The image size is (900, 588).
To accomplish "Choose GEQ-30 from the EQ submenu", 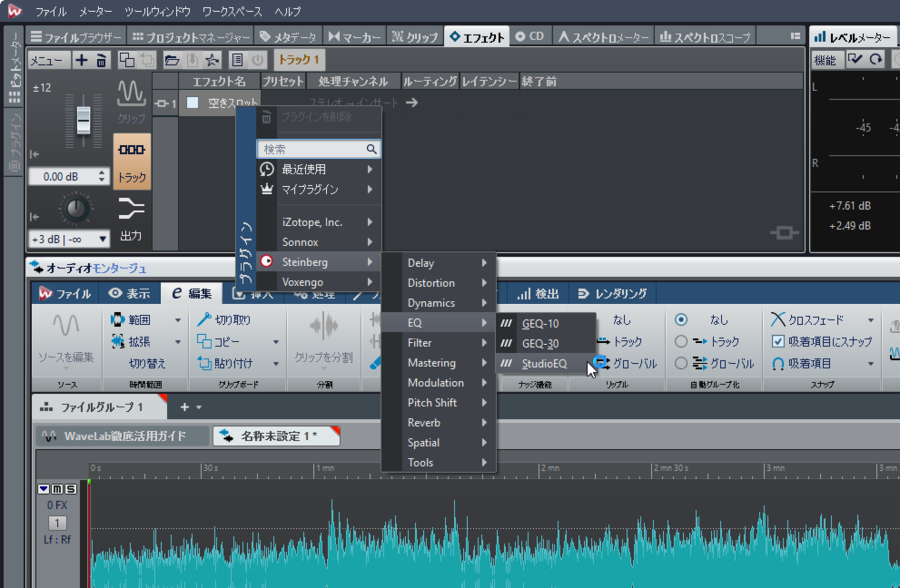I will 545,343.
